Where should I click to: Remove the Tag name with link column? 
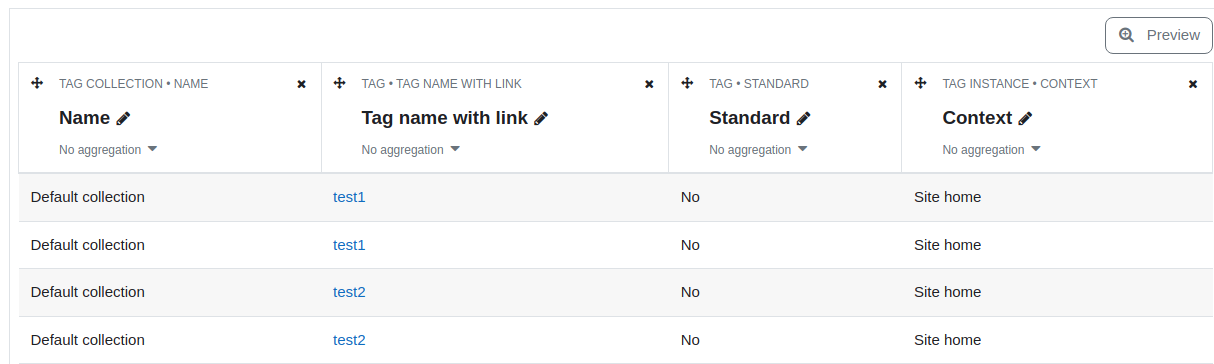[x=649, y=84]
